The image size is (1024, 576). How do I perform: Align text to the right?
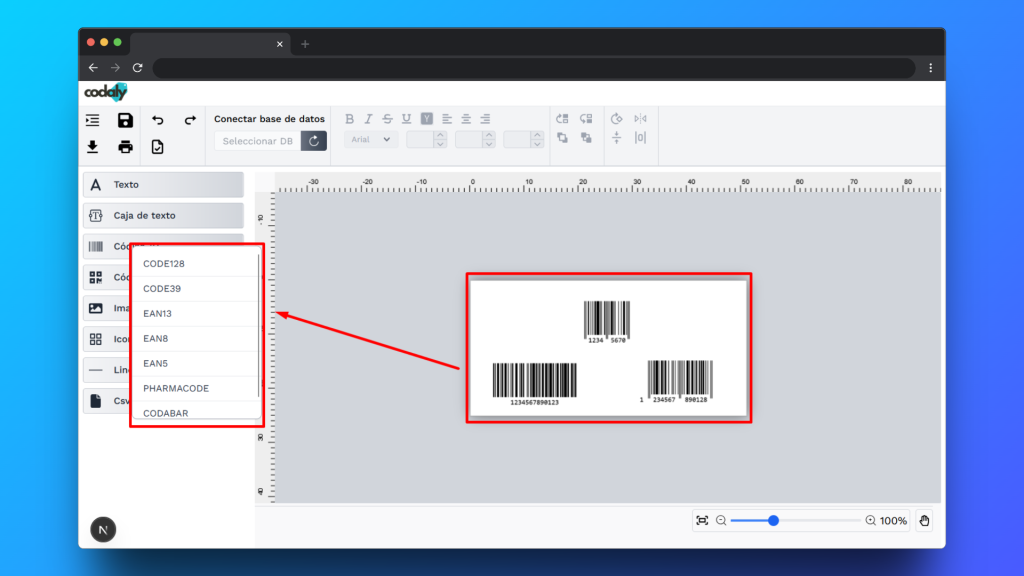point(485,119)
